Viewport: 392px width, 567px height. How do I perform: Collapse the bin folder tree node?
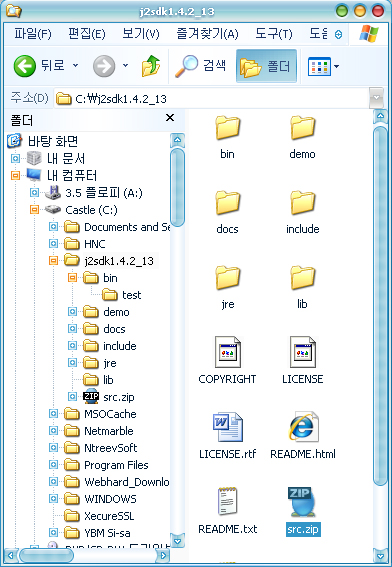click(72, 278)
